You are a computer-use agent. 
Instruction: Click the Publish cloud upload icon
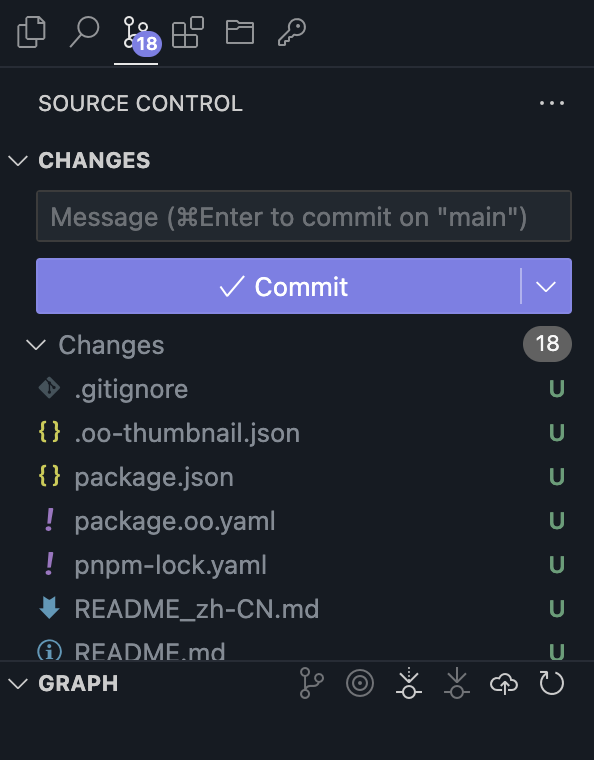click(x=504, y=683)
